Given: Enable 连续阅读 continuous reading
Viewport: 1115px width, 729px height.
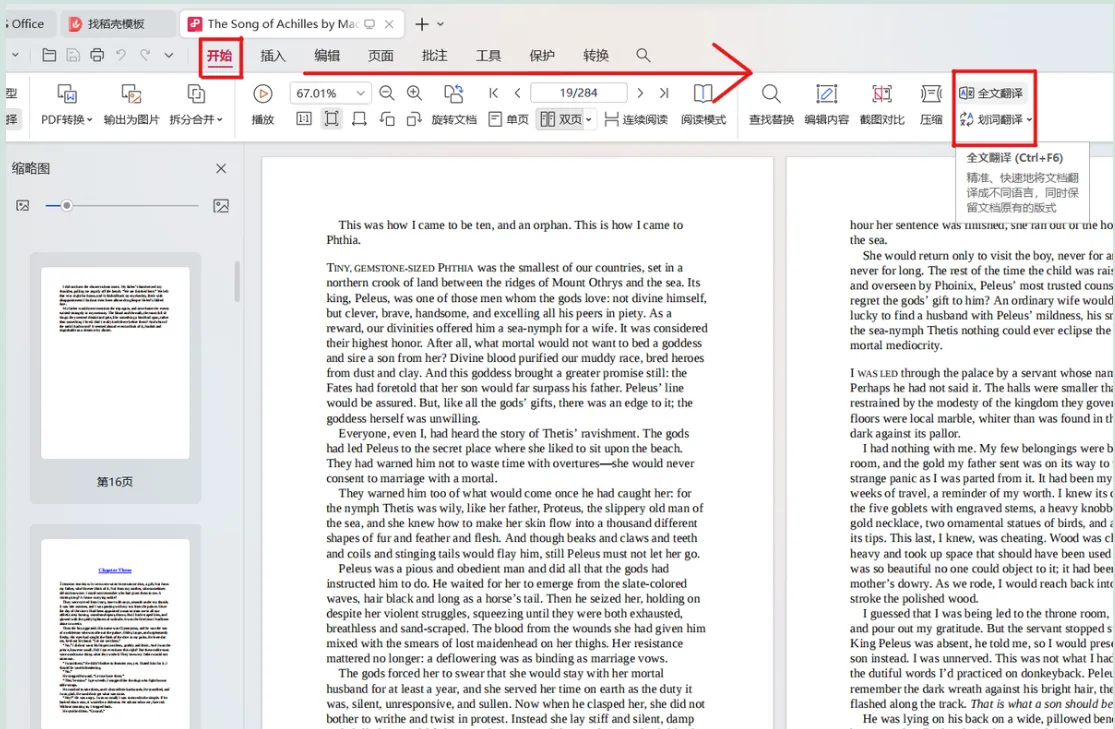Looking at the screenshot, I should pos(636,119).
